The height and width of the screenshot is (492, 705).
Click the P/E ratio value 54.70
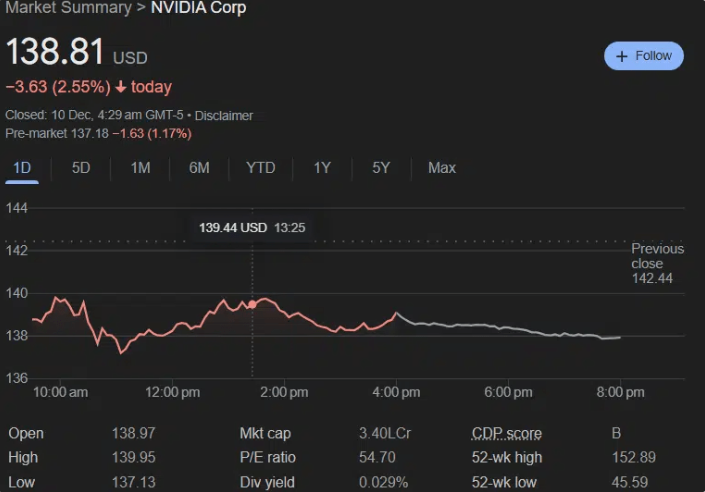pyautogui.click(x=377, y=457)
